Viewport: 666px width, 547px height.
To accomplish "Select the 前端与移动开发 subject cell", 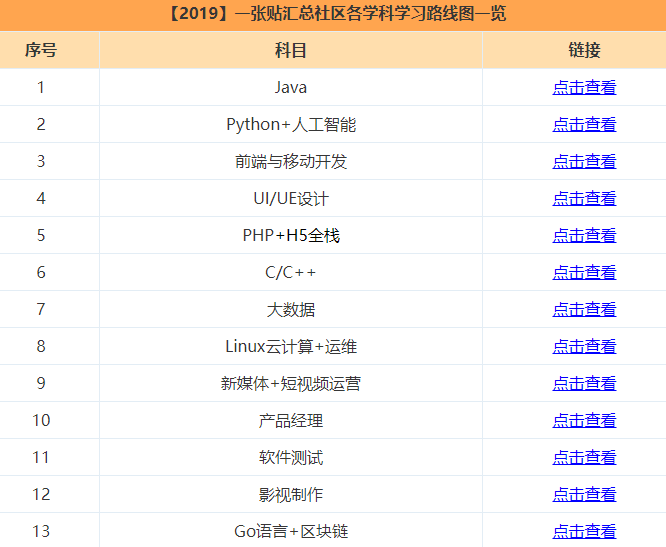I will tap(291, 161).
